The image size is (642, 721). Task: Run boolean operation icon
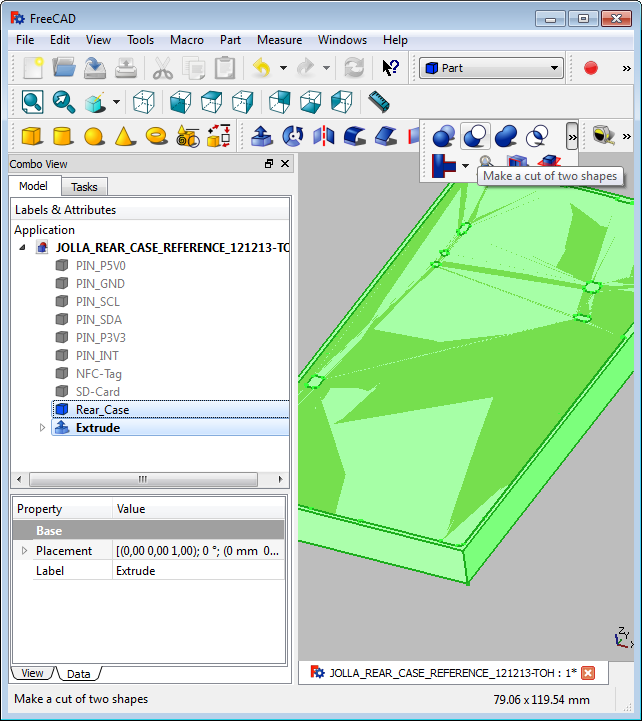(x=444, y=136)
